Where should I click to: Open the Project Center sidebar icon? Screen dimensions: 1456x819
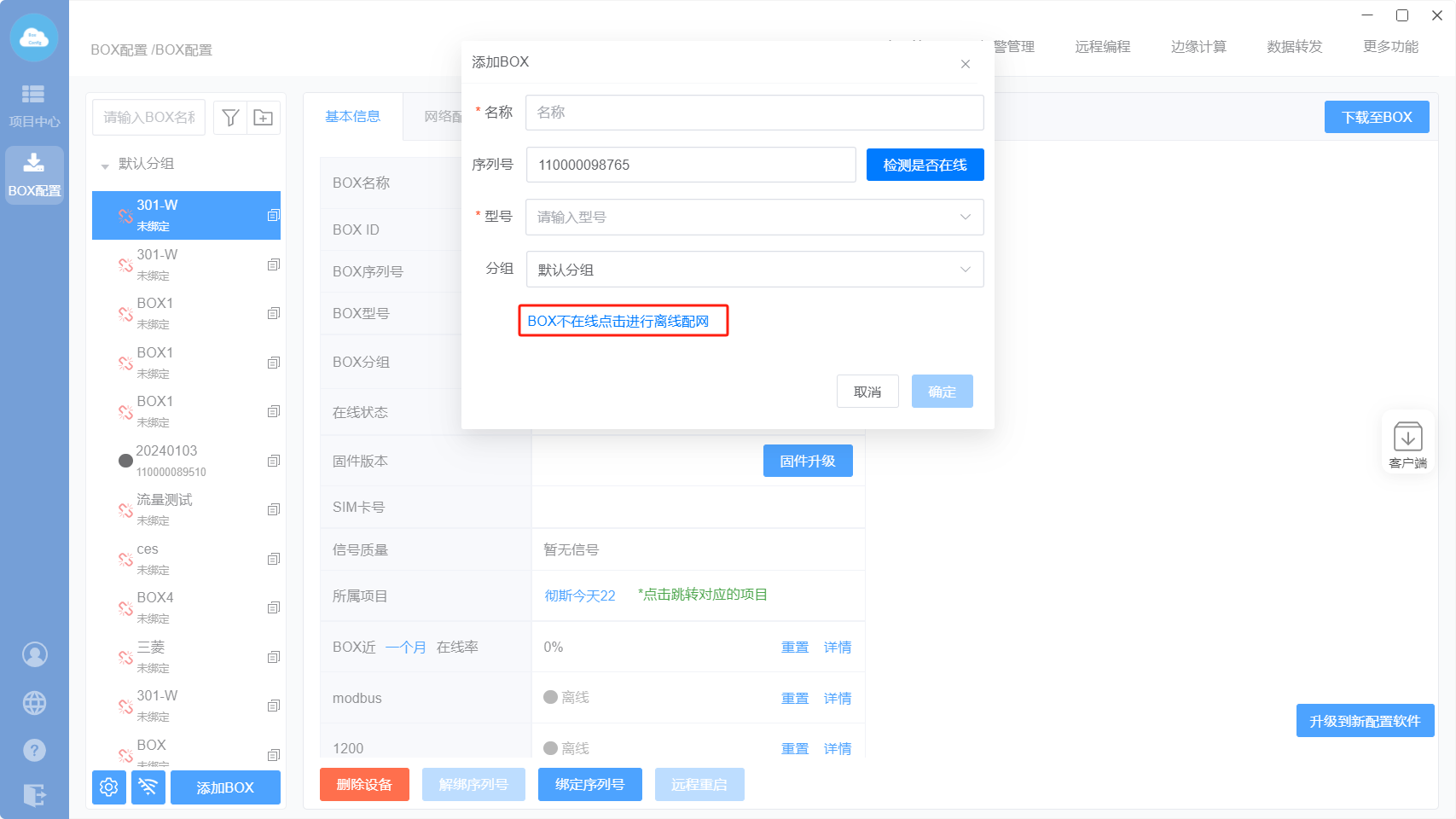(x=34, y=106)
